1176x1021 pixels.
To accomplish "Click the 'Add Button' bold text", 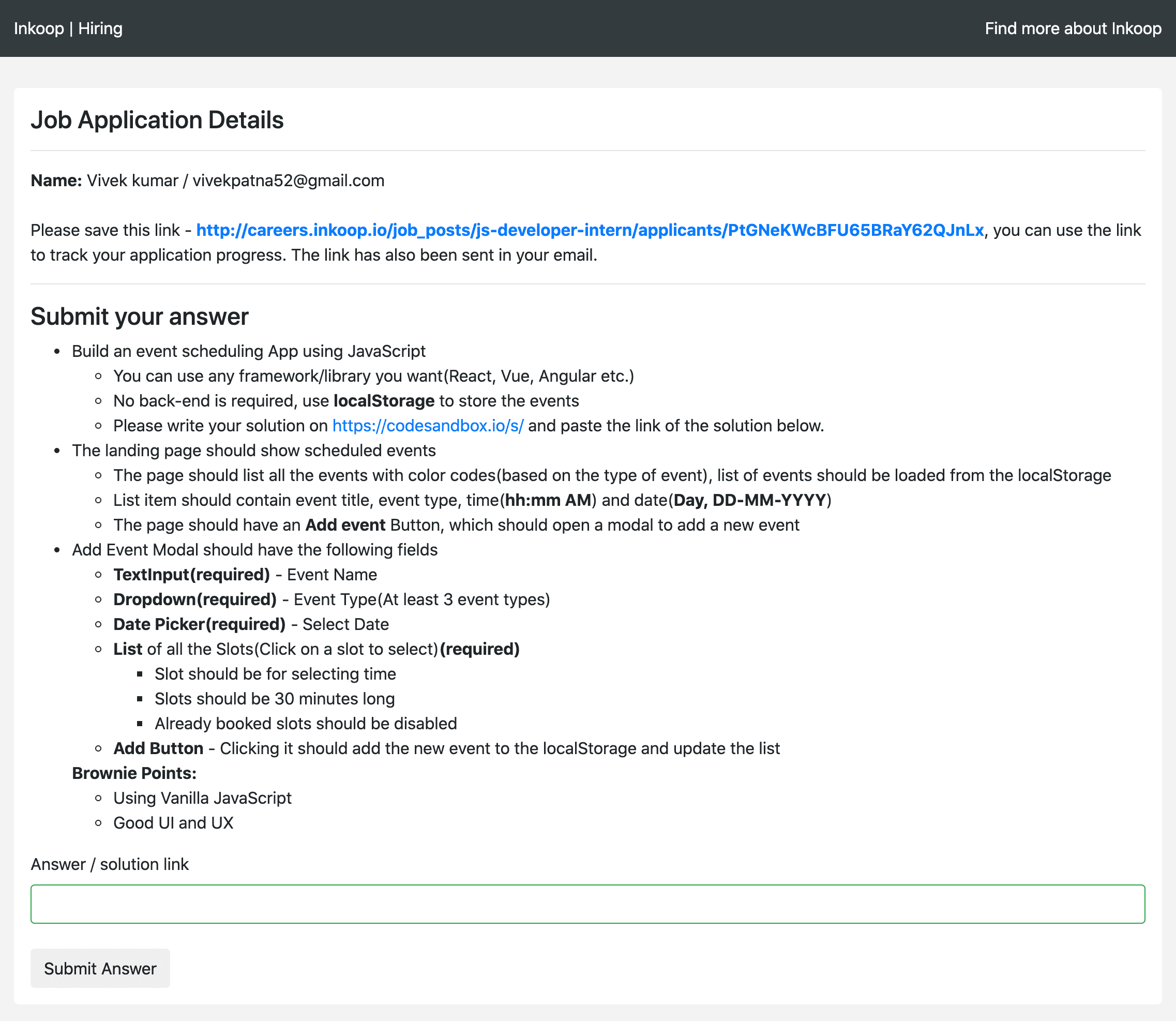I will click(x=158, y=748).
